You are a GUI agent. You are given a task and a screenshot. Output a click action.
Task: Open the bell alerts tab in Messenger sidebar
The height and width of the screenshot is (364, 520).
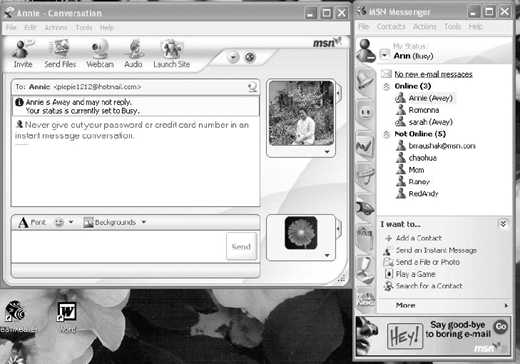[x=366, y=81]
